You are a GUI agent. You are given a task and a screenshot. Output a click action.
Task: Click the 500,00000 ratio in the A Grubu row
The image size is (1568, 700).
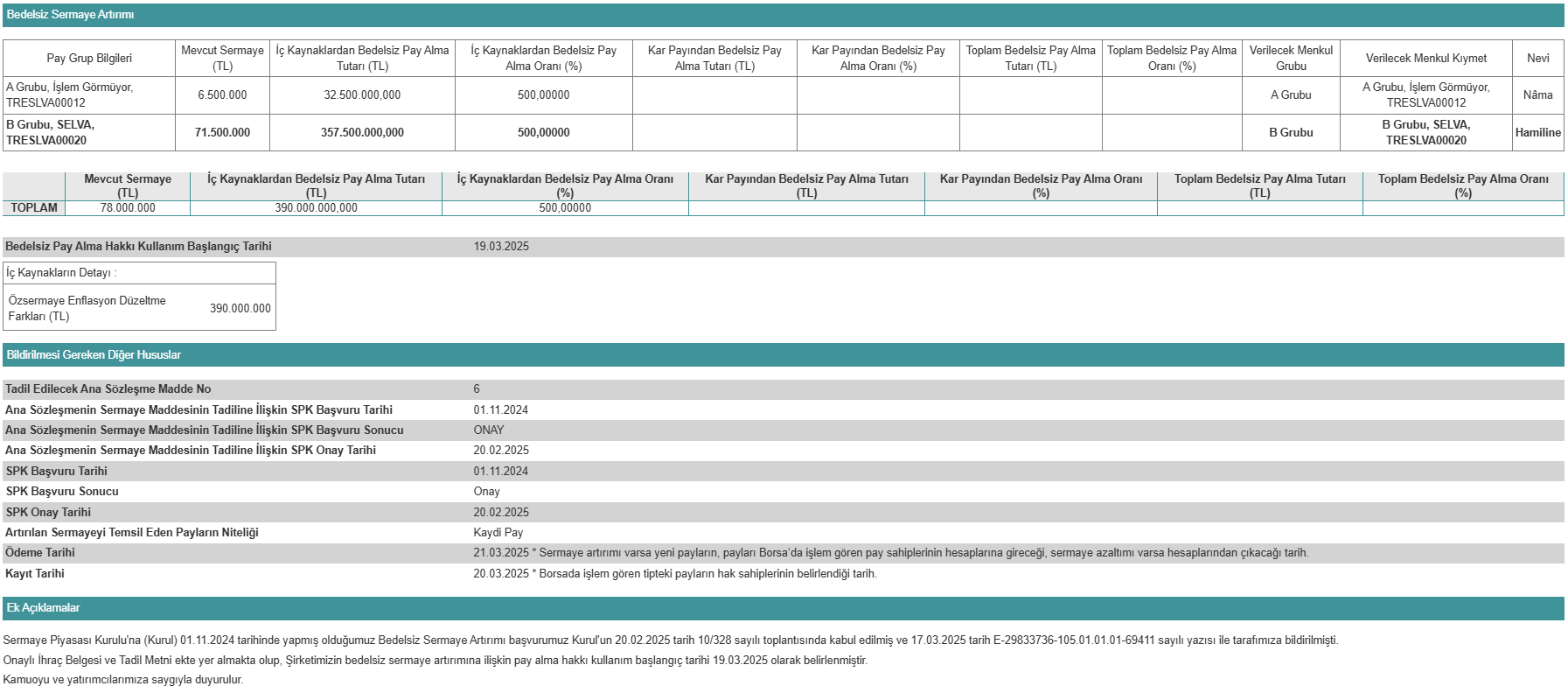pyautogui.click(x=543, y=94)
